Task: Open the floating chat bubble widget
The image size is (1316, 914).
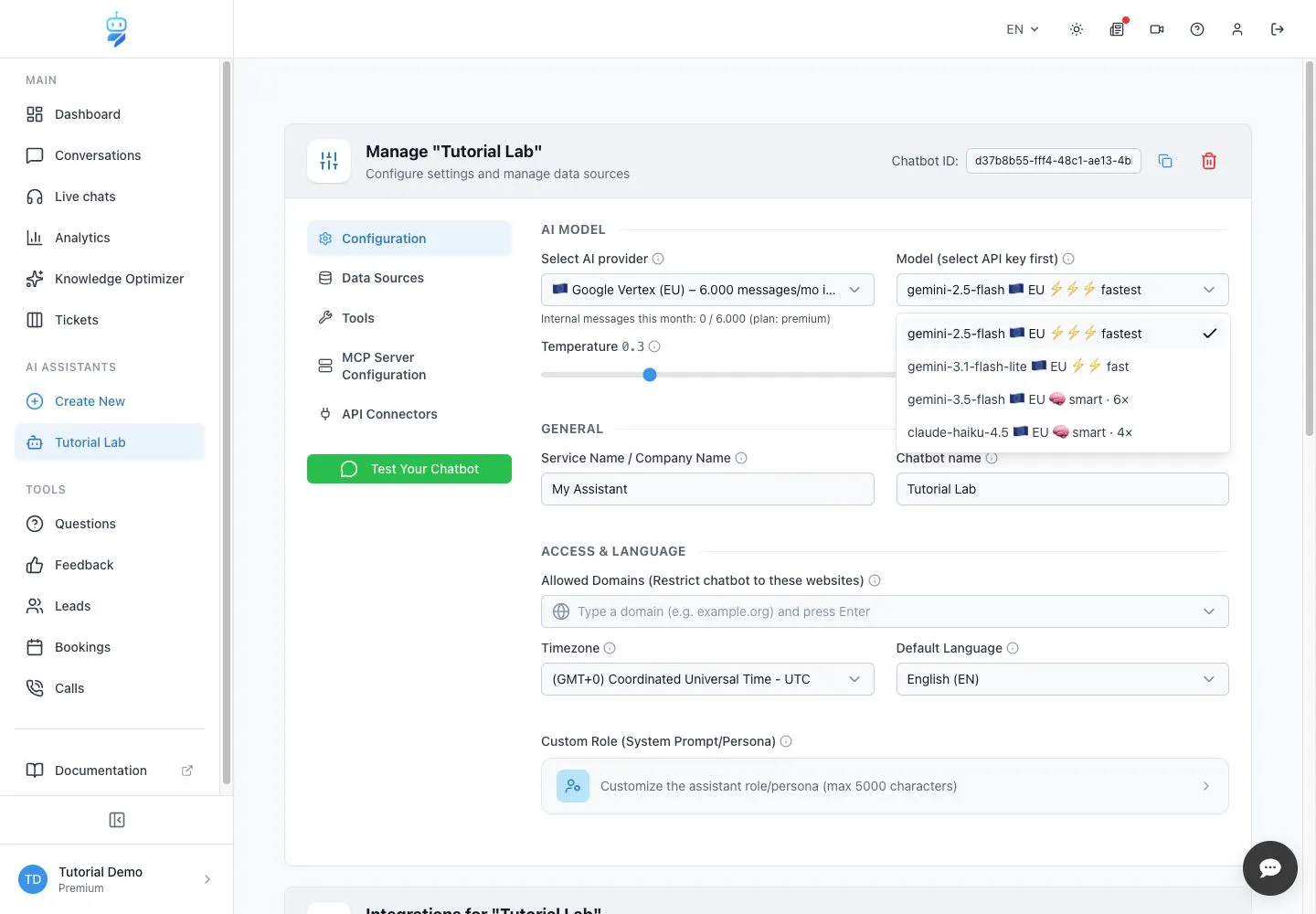Action: pyautogui.click(x=1270, y=868)
